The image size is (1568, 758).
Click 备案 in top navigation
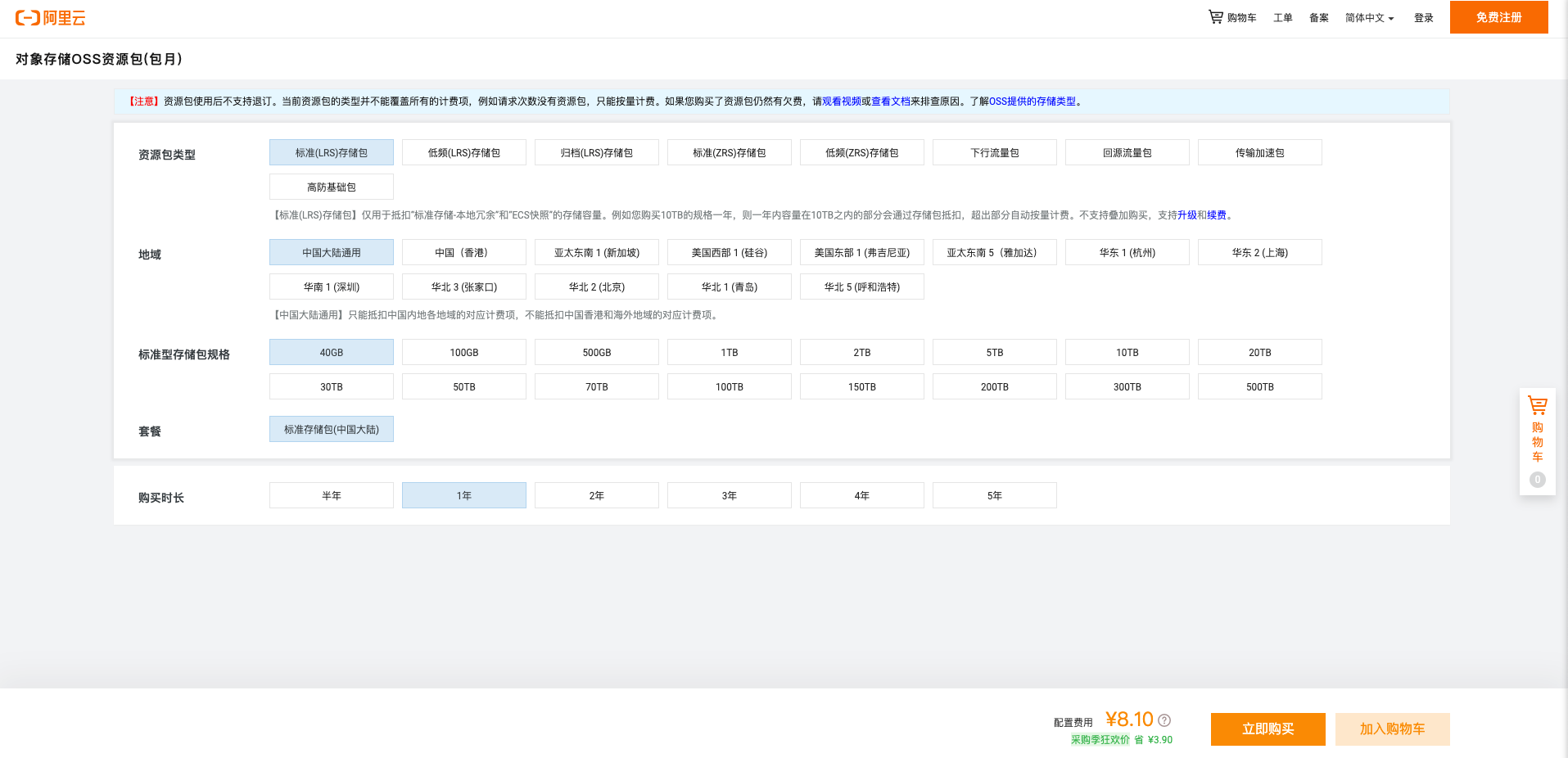[1318, 17]
